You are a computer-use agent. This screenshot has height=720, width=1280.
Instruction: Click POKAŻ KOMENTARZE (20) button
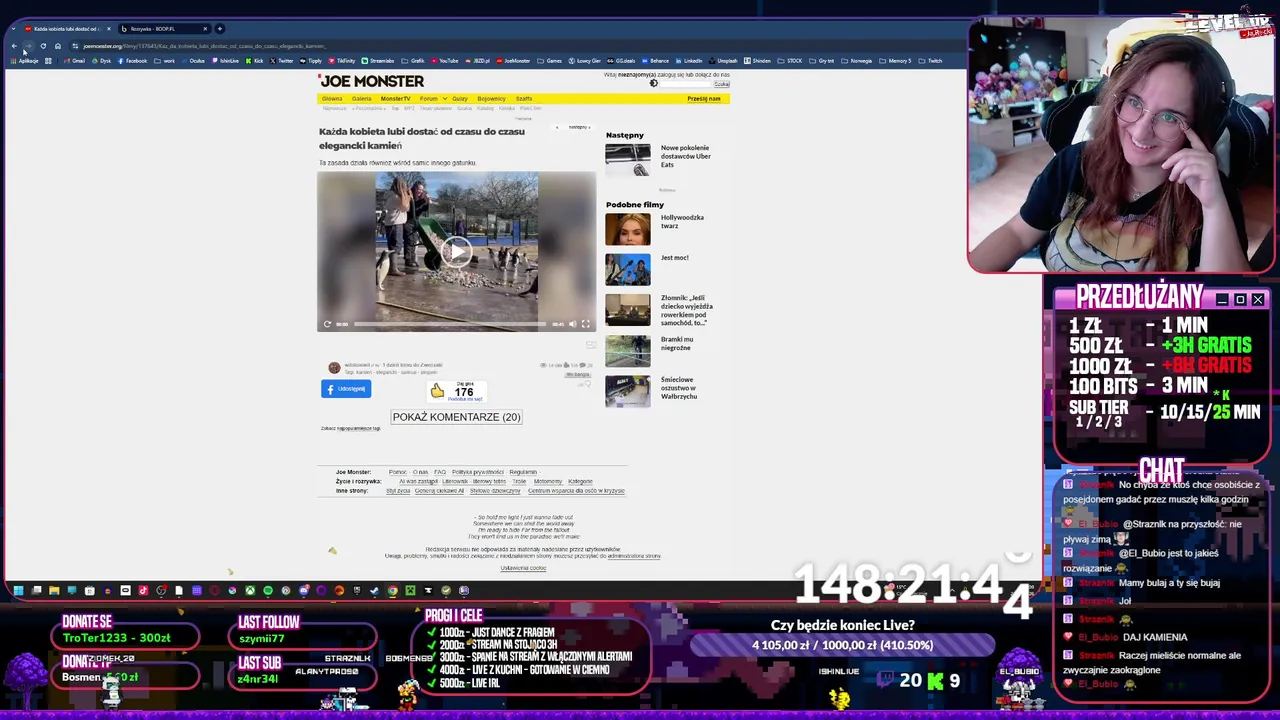456,417
